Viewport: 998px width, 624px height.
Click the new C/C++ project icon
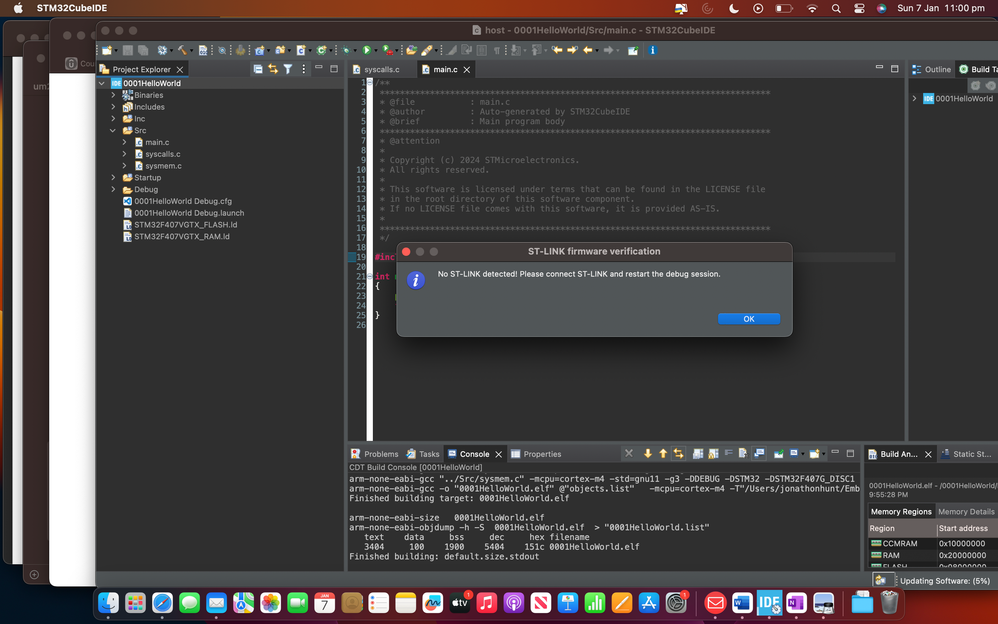[x=259, y=50]
